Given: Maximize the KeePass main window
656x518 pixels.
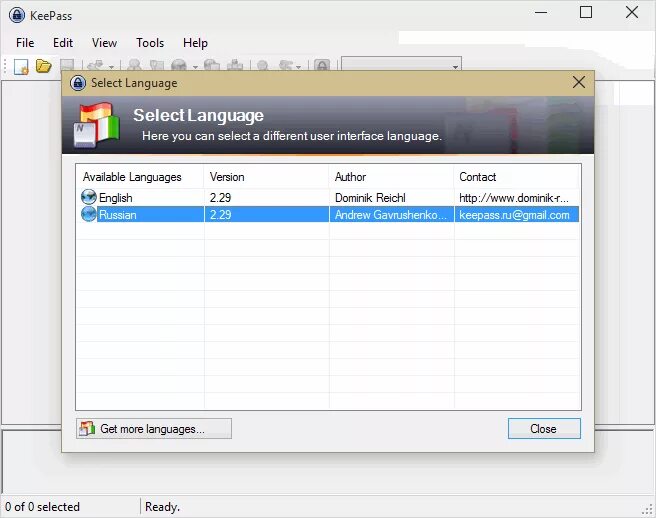Looking at the screenshot, I should coord(586,12).
